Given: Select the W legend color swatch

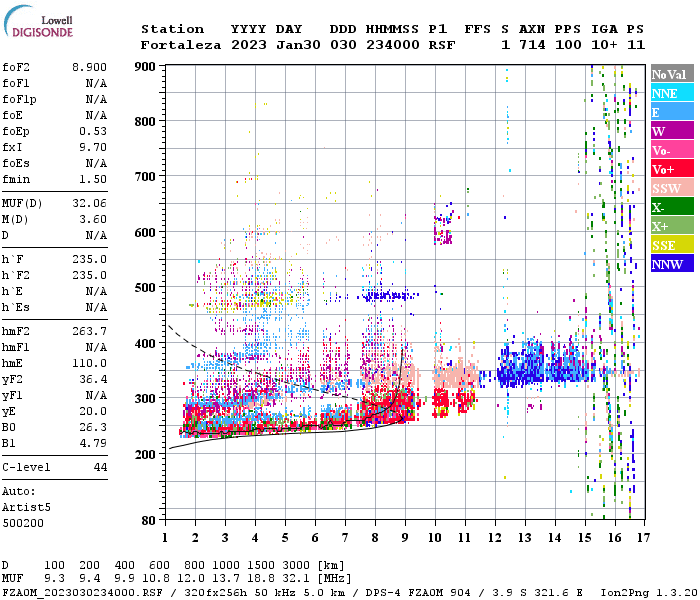Looking at the screenshot, I should [x=672, y=131].
